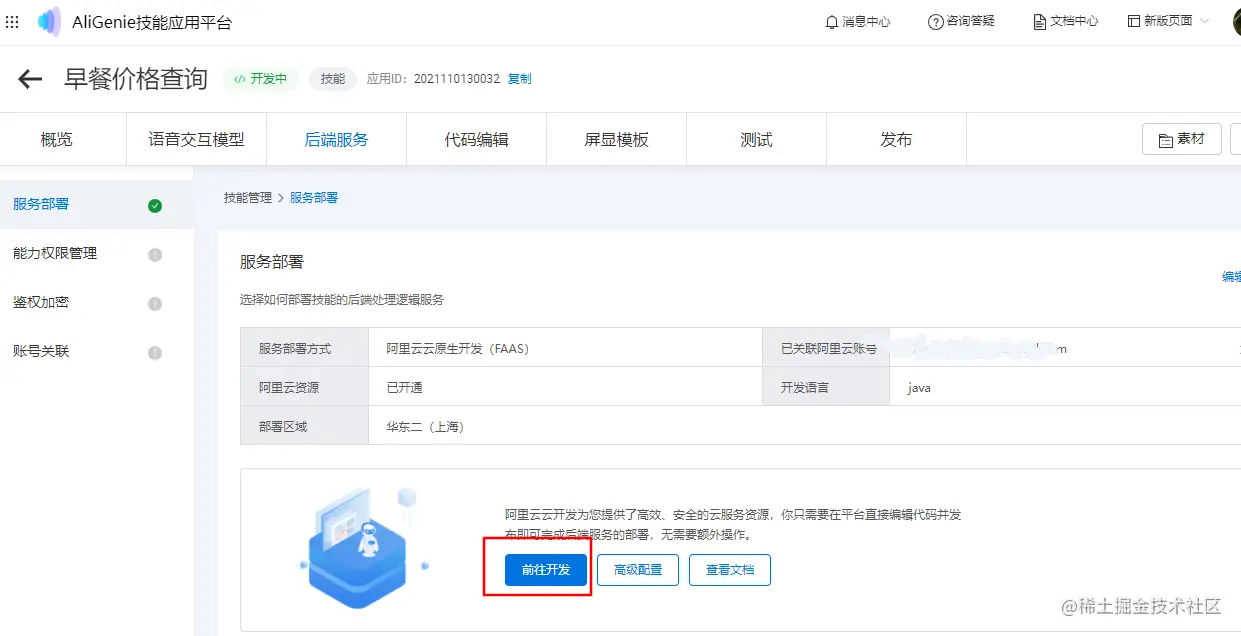Image resolution: width=1241 pixels, height=636 pixels.
Task: Click the cloud robot illustration
Action: (x=365, y=549)
